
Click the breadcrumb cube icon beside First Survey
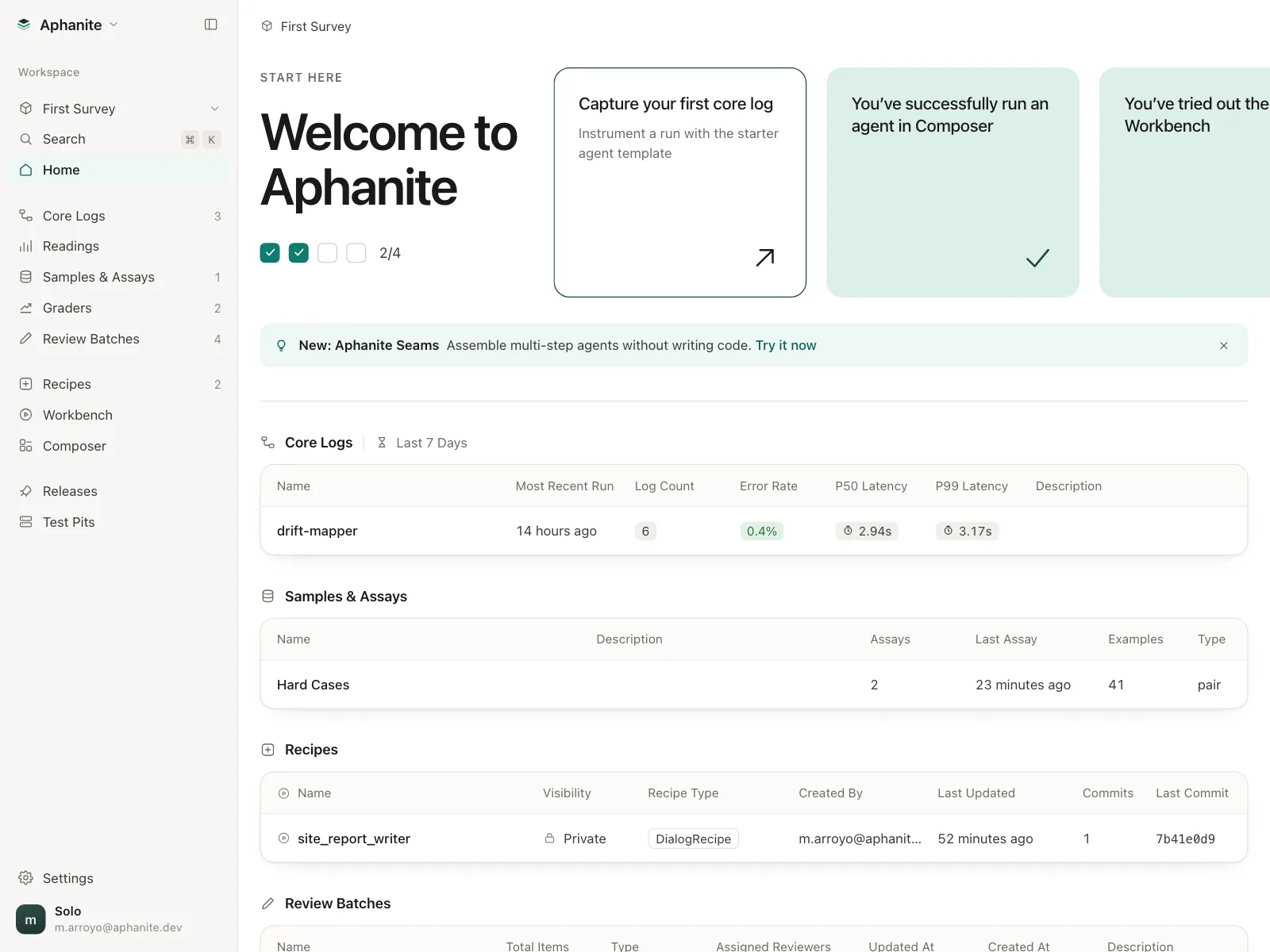pyautogui.click(x=267, y=26)
